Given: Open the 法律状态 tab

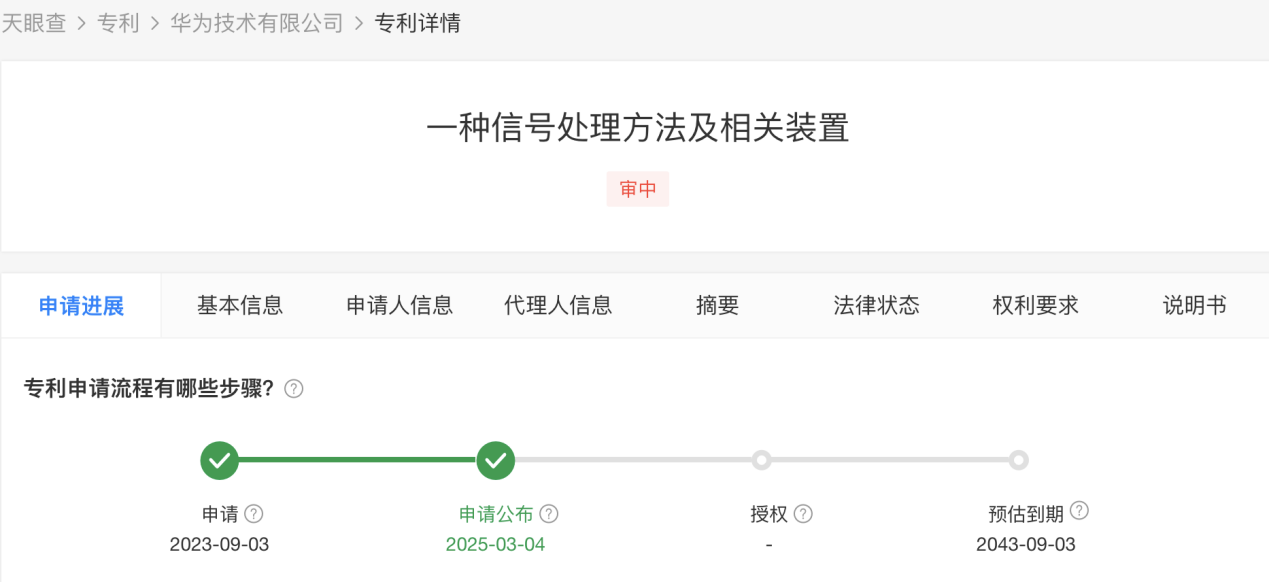Looking at the screenshot, I should [876, 306].
